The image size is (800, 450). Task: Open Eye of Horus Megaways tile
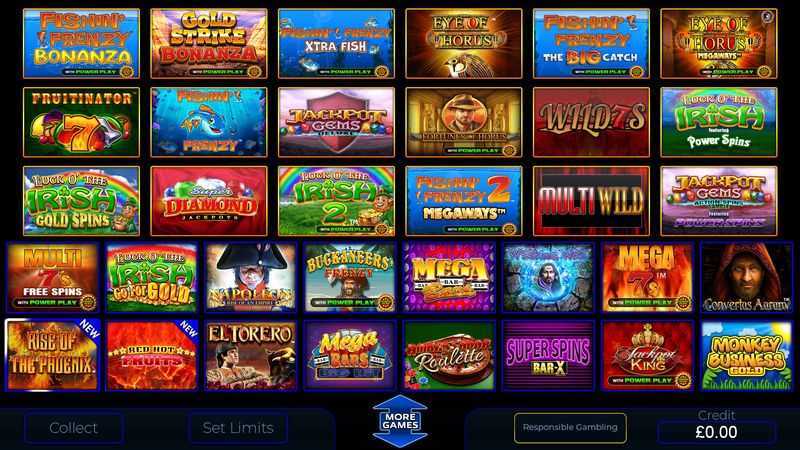pos(719,43)
